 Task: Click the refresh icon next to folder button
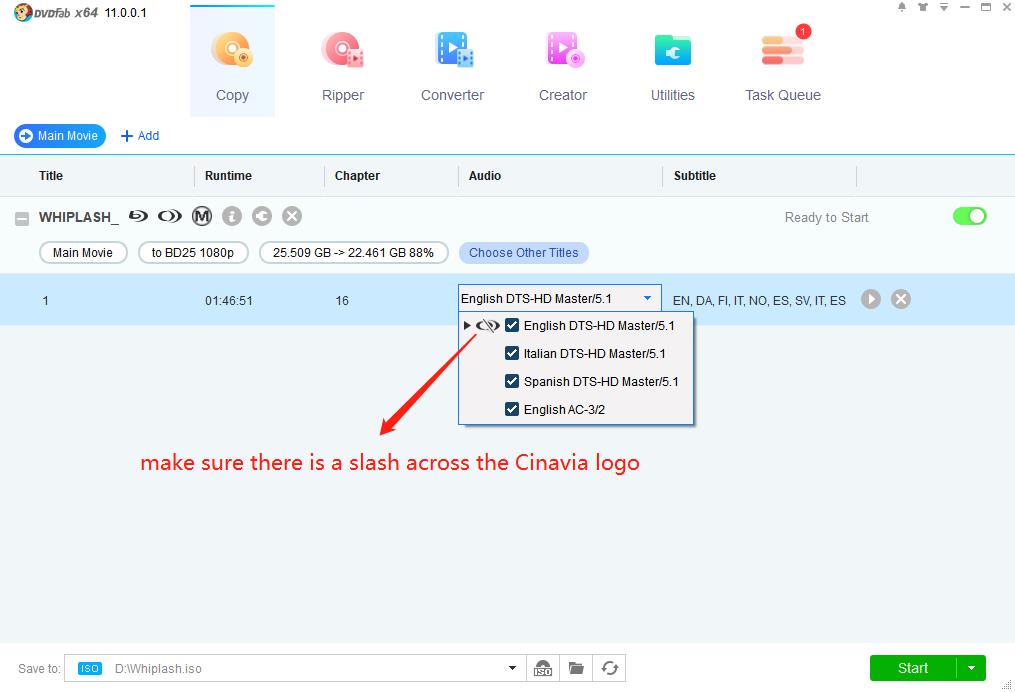pos(609,668)
